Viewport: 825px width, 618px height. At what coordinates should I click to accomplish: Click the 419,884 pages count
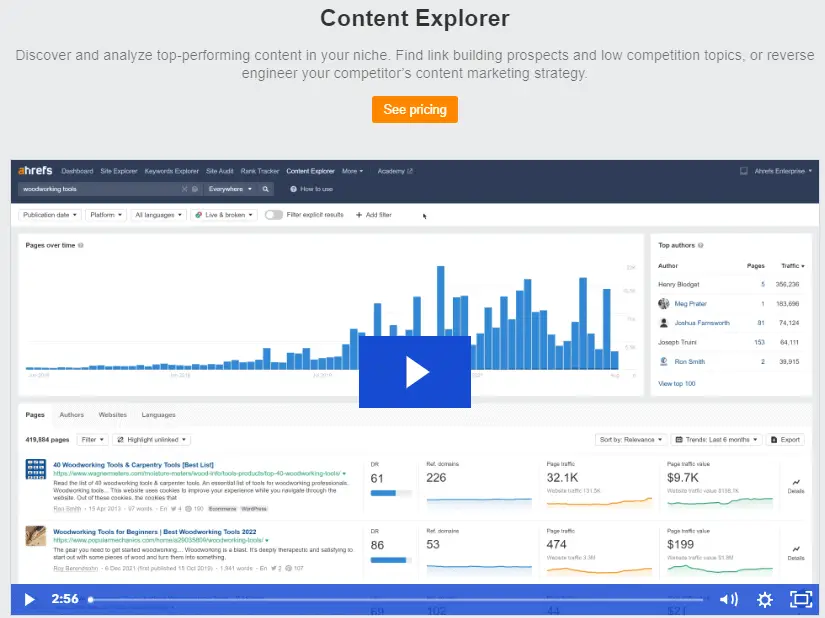pyautogui.click(x=47, y=440)
